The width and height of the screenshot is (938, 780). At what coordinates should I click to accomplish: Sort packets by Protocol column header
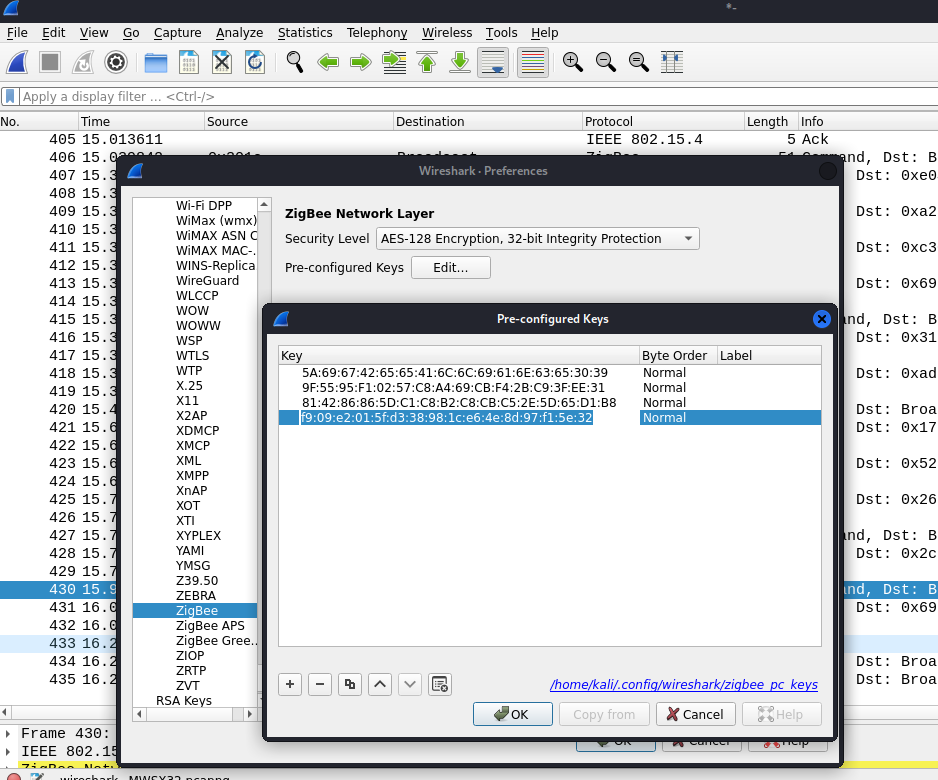663,121
